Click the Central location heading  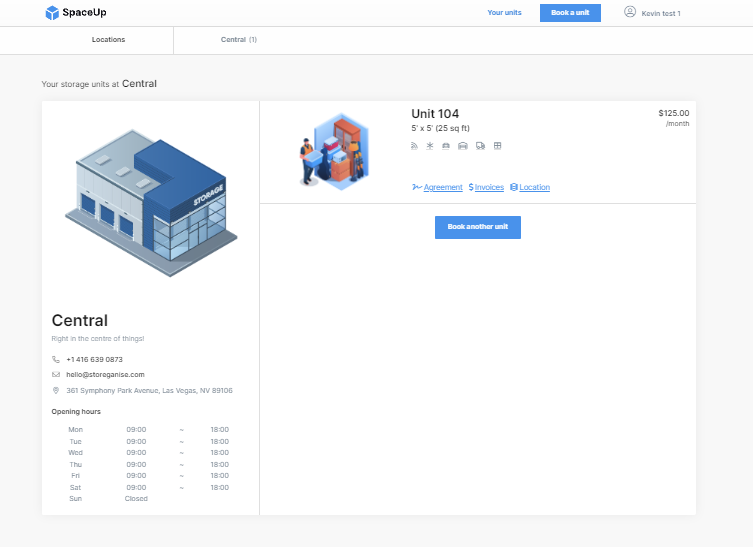click(80, 320)
